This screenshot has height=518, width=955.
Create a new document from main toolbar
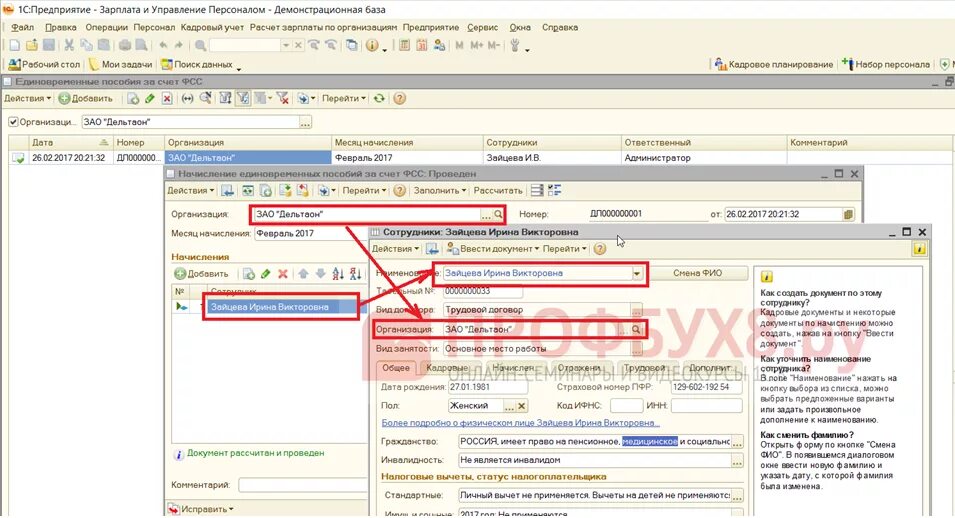pyautogui.click(x=15, y=45)
